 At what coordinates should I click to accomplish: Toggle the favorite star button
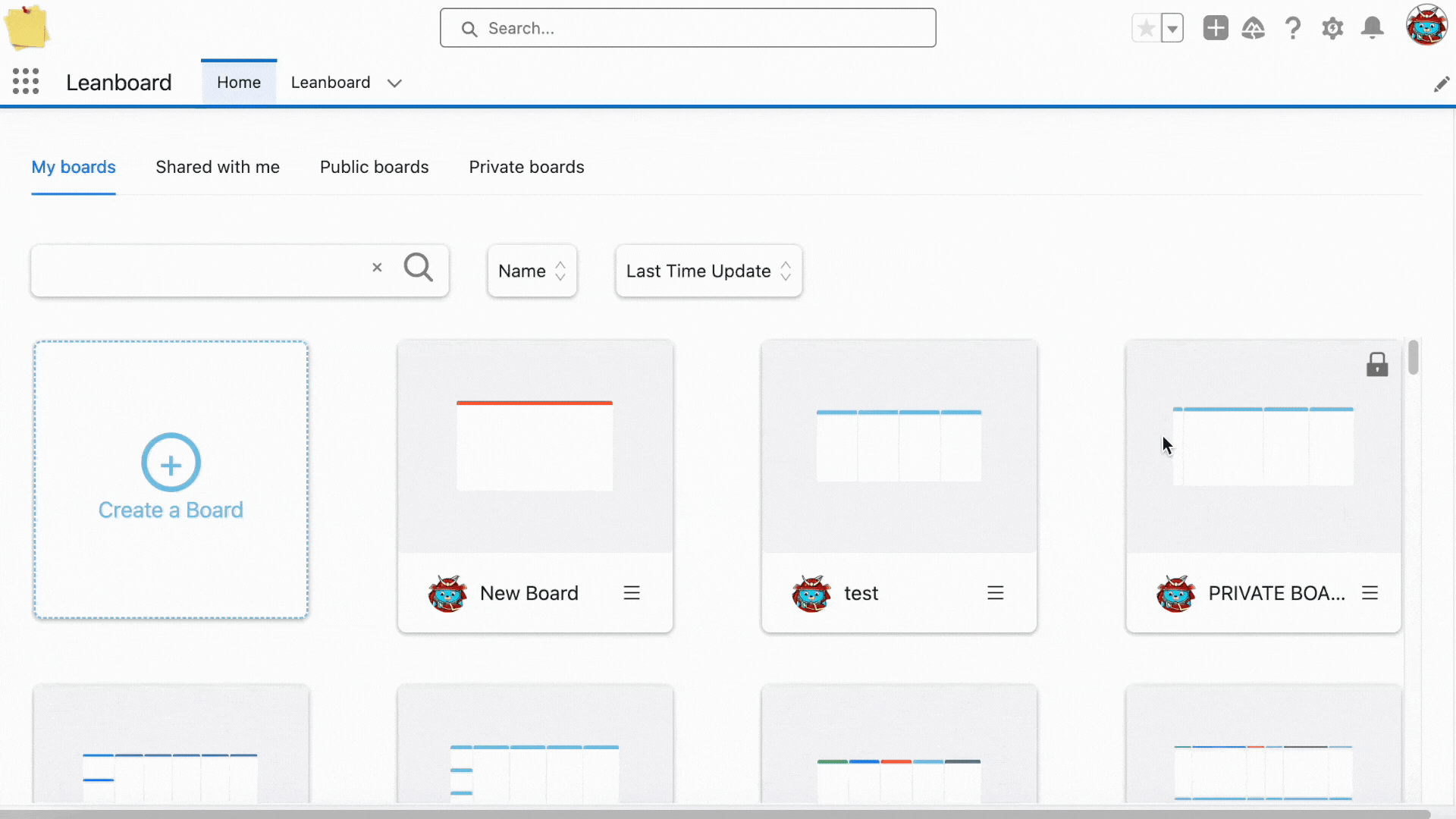click(x=1146, y=29)
